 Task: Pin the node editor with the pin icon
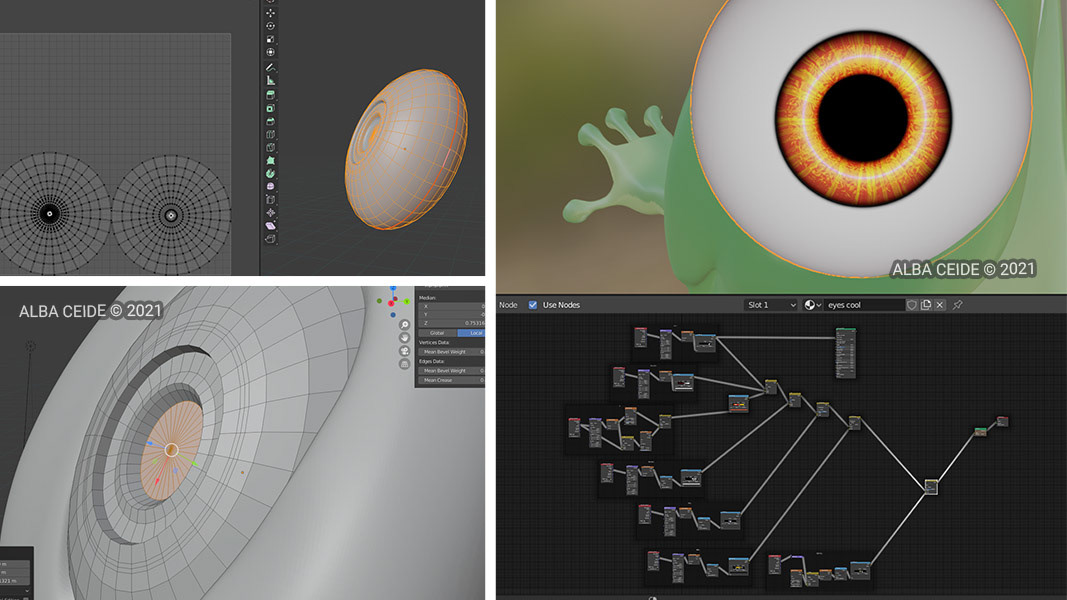pos(957,305)
